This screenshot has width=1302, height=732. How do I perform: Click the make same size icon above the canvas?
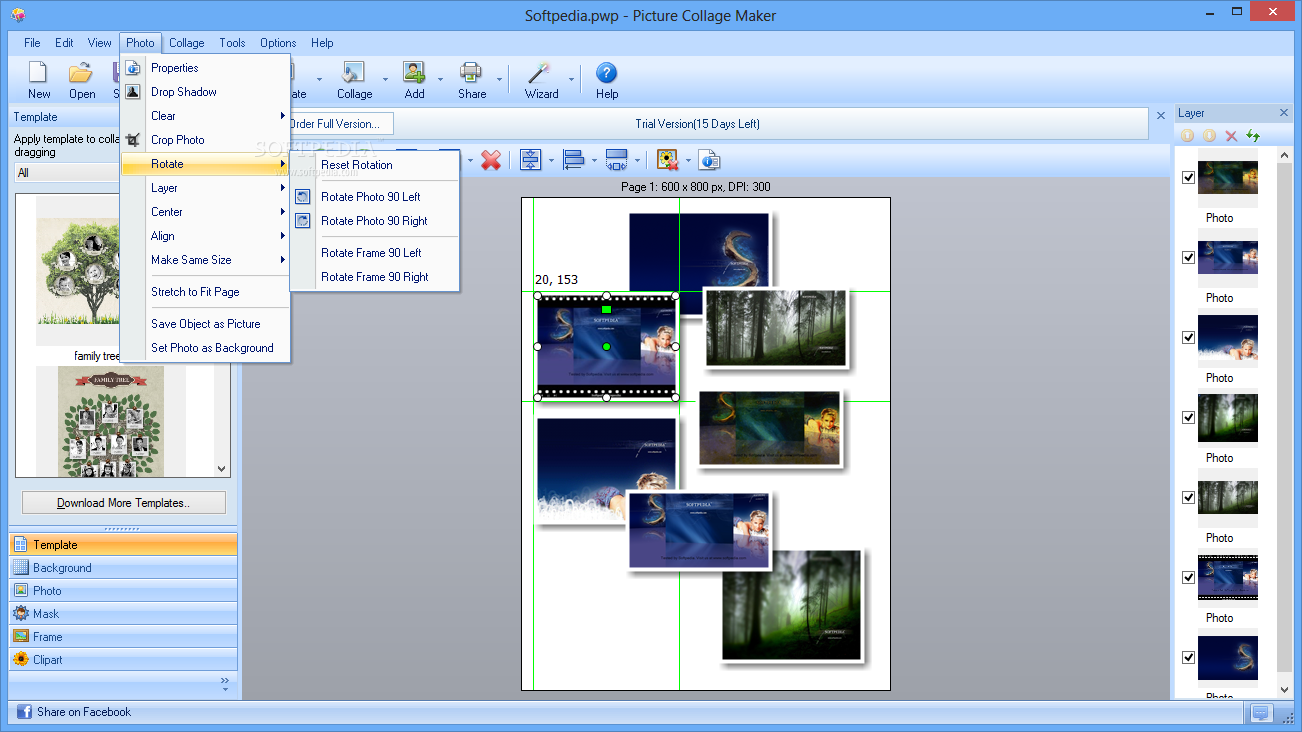point(617,160)
